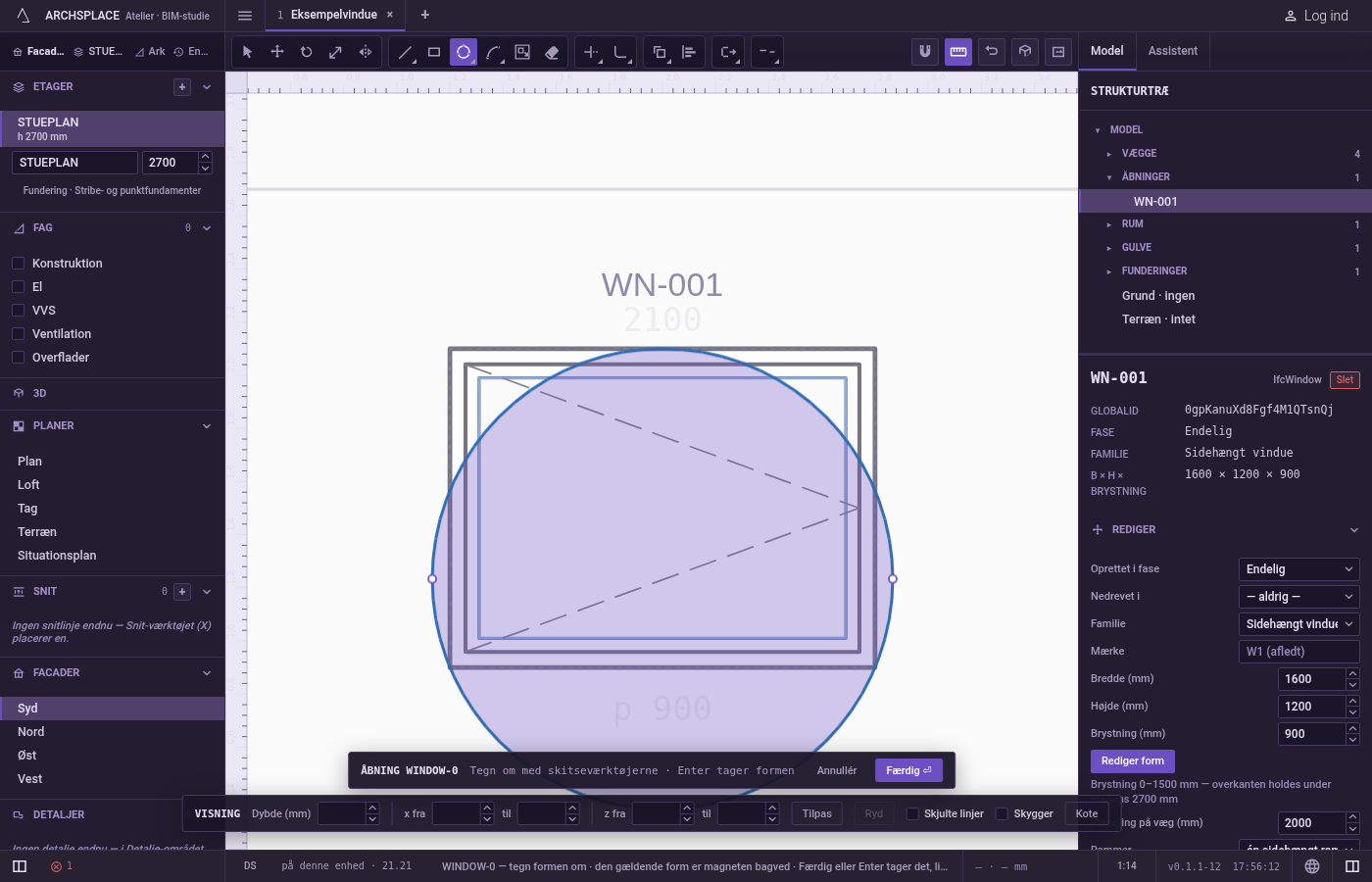Expand the VÆGGE tree node

(1109, 154)
